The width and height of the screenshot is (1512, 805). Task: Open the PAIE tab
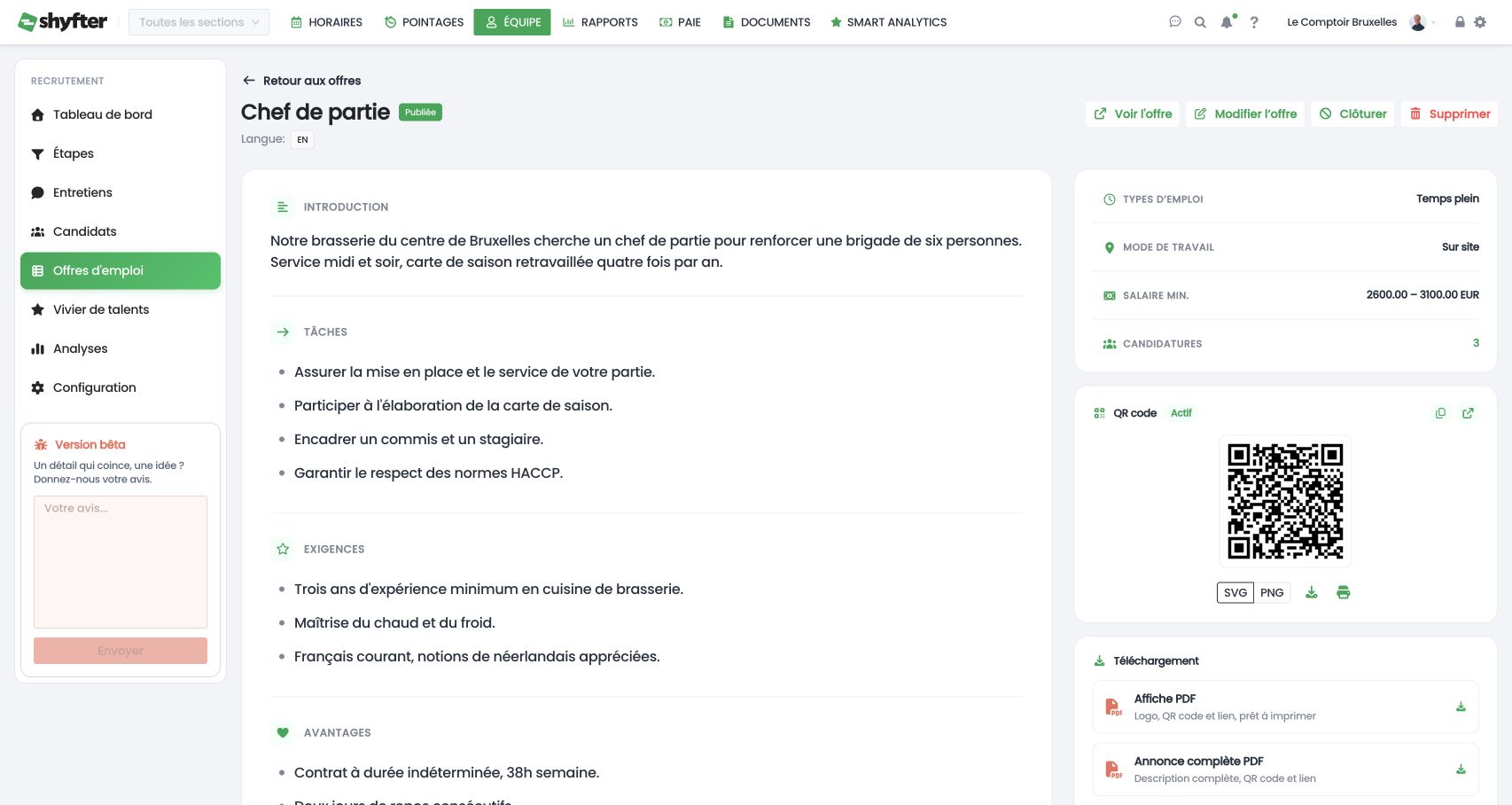680,22
